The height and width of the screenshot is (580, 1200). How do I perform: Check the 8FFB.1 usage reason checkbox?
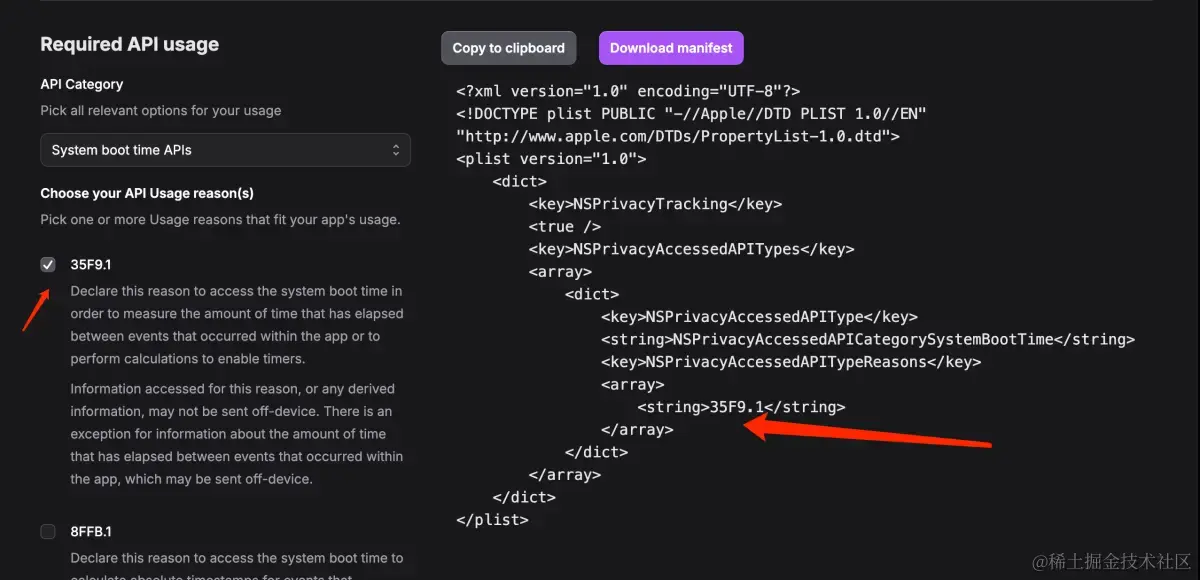(x=48, y=532)
